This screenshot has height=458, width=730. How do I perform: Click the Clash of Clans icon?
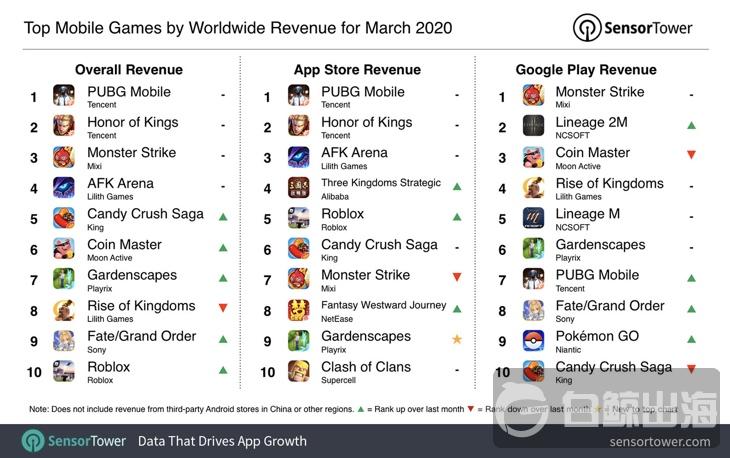pos(298,371)
